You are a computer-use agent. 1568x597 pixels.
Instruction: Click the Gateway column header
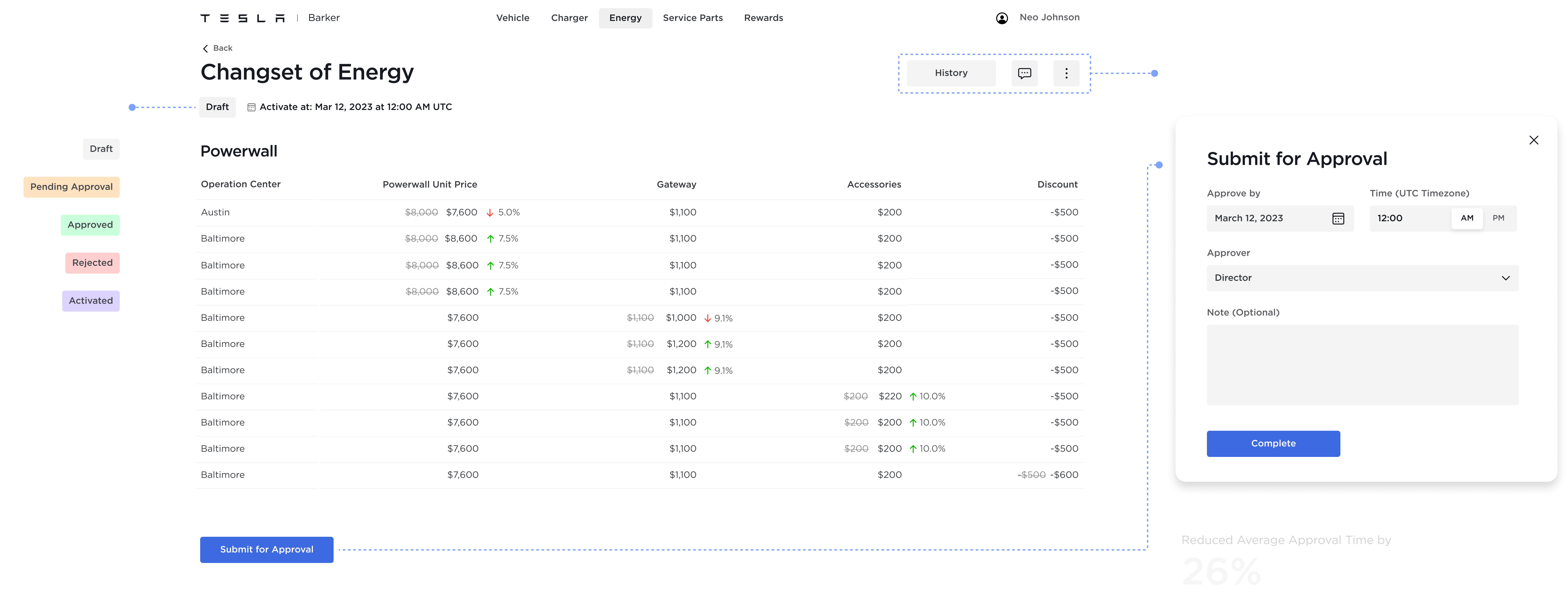(x=676, y=185)
